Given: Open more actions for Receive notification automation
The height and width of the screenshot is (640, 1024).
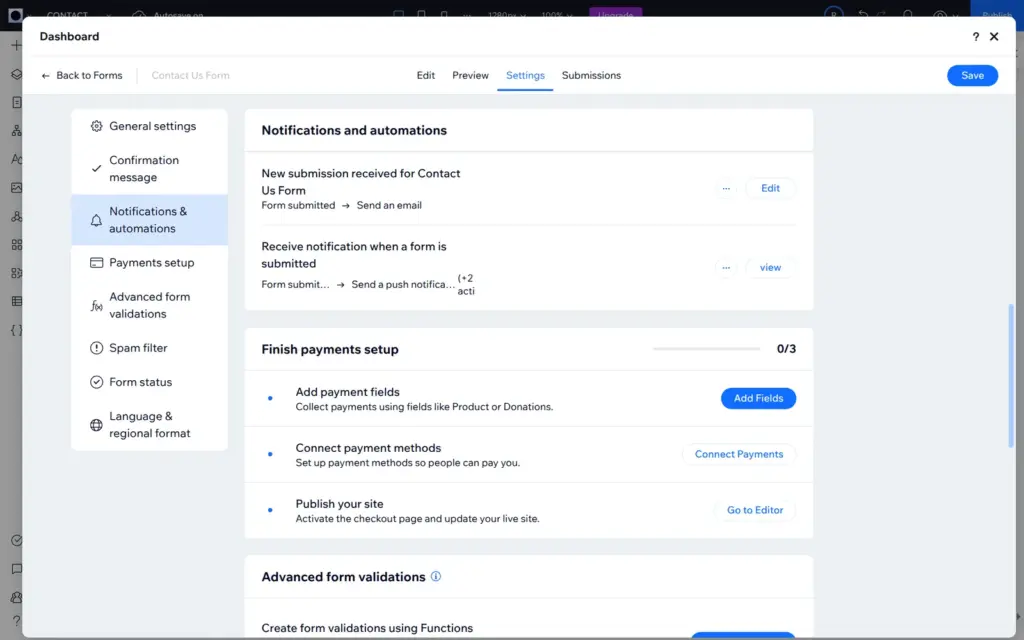Looking at the screenshot, I should (x=726, y=268).
